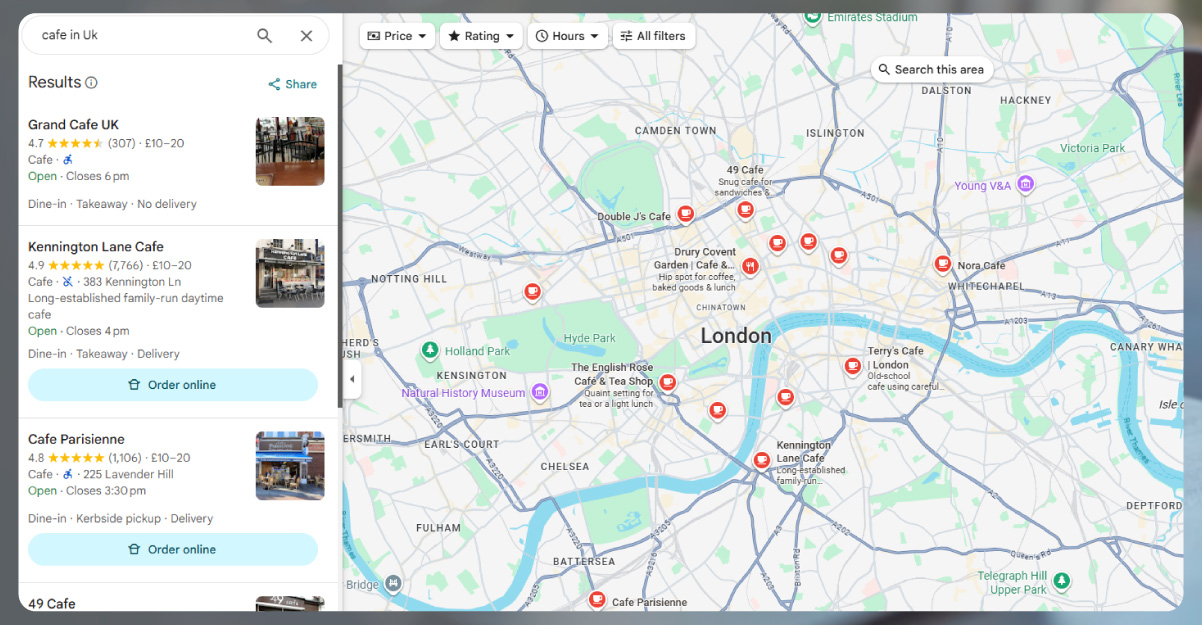This screenshot has height=625, width=1202.
Task: Open All filters panel
Action: tap(653, 36)
